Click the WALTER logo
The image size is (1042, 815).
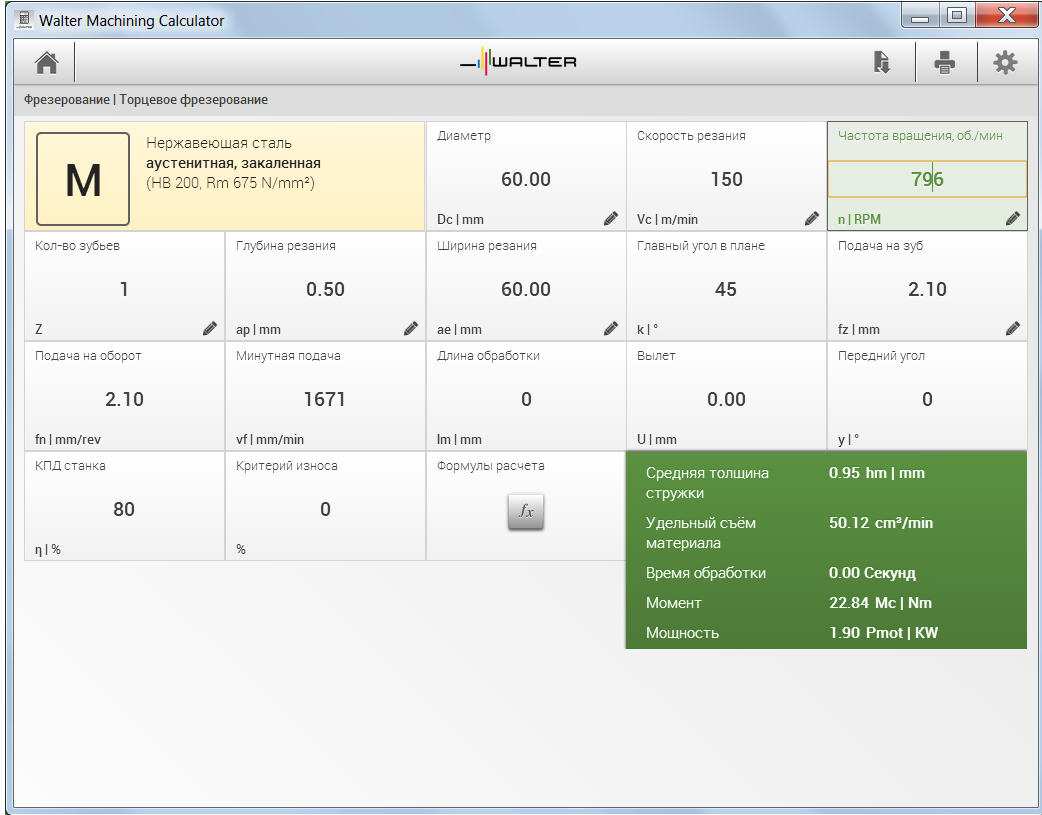point(518,62)
